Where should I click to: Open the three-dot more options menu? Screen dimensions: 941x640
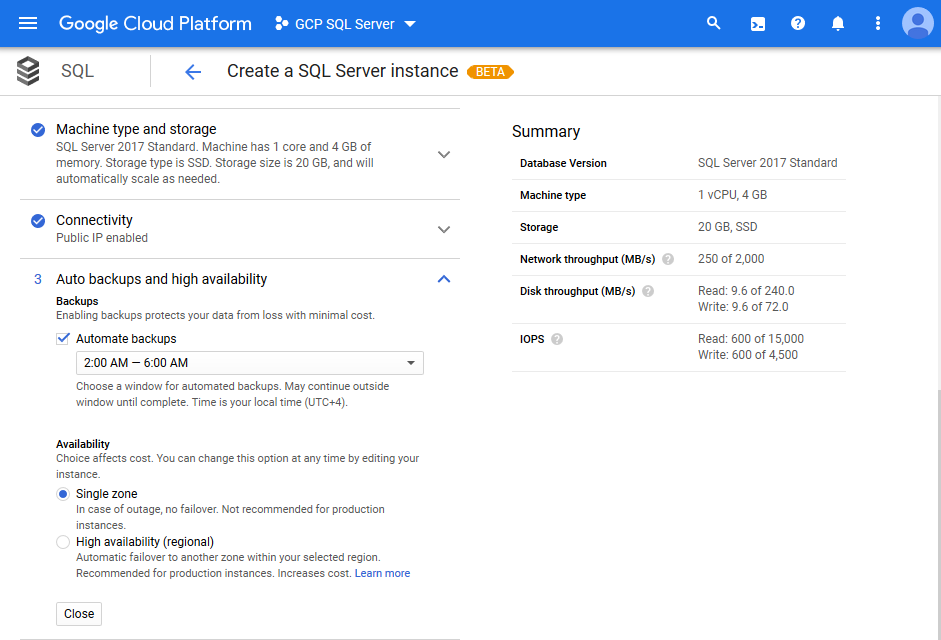point(877,23)
